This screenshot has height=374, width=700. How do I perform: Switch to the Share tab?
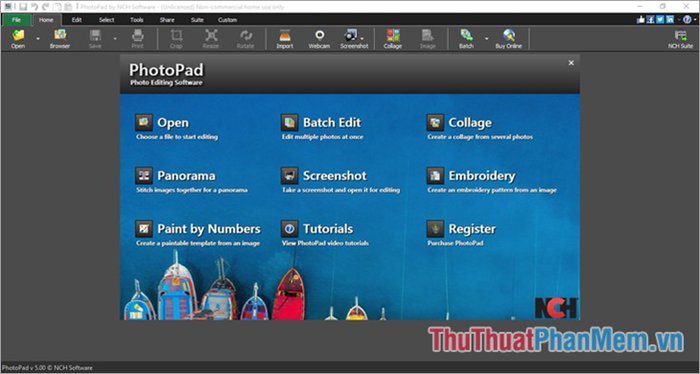(x=167, y=20)
